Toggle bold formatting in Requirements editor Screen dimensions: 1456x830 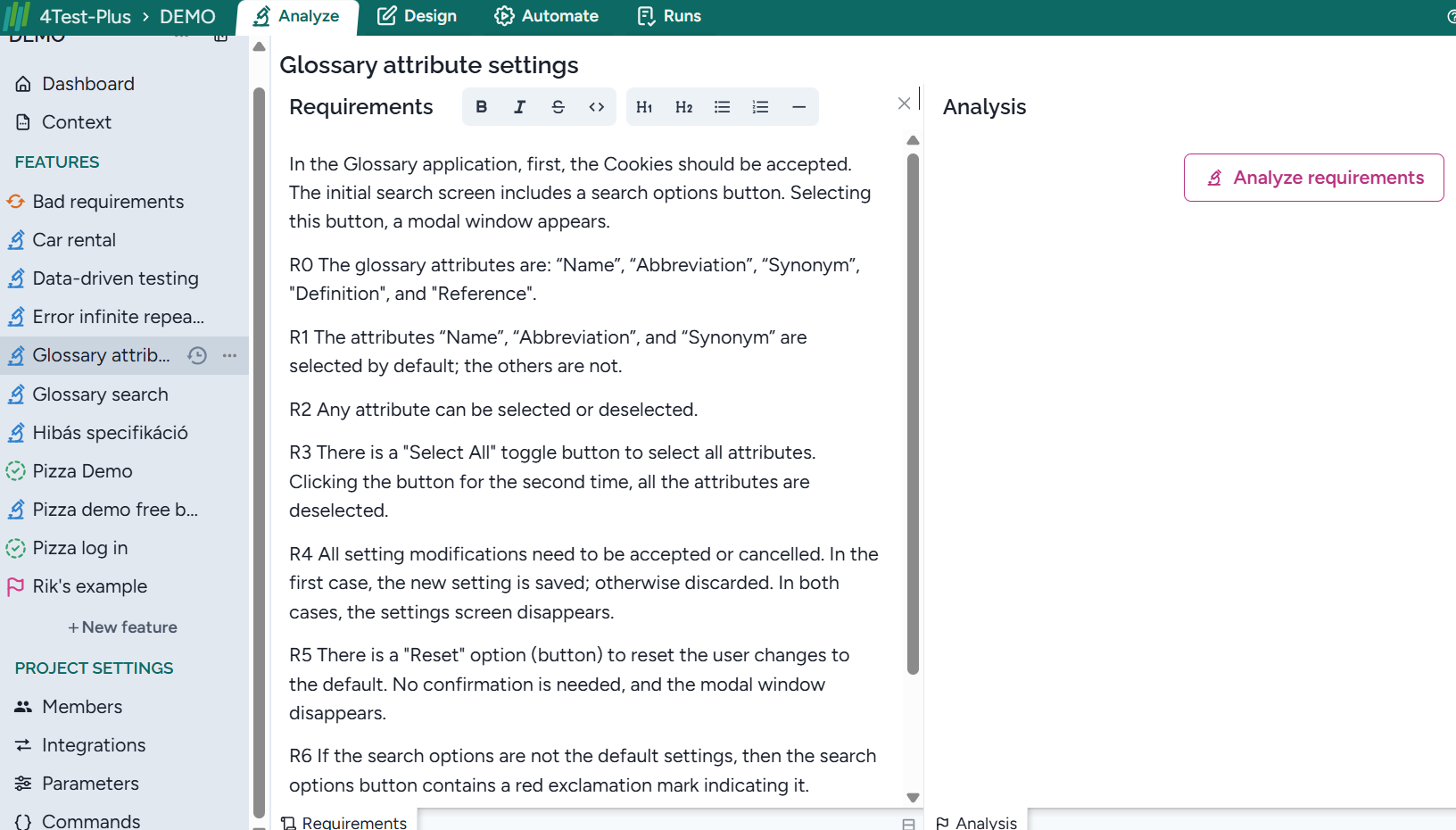[482, 107]
